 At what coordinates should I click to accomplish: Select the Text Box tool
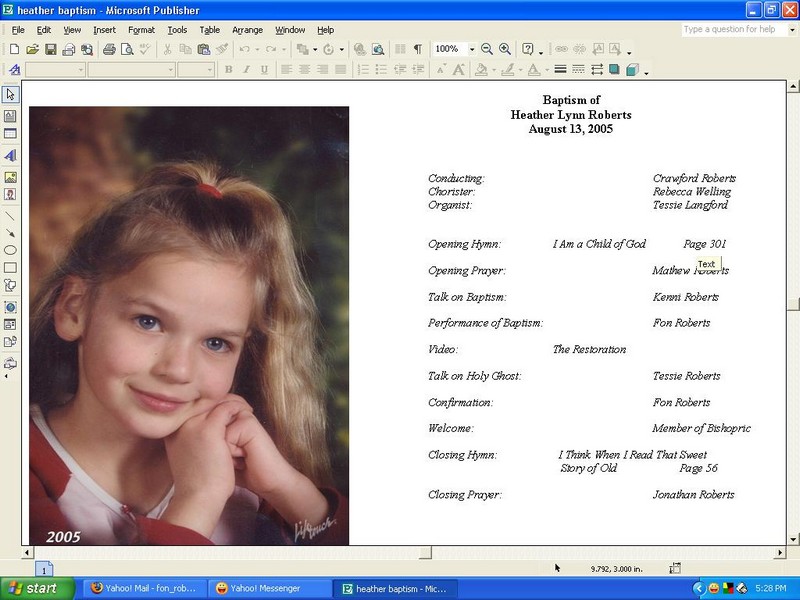pos(10,116)
